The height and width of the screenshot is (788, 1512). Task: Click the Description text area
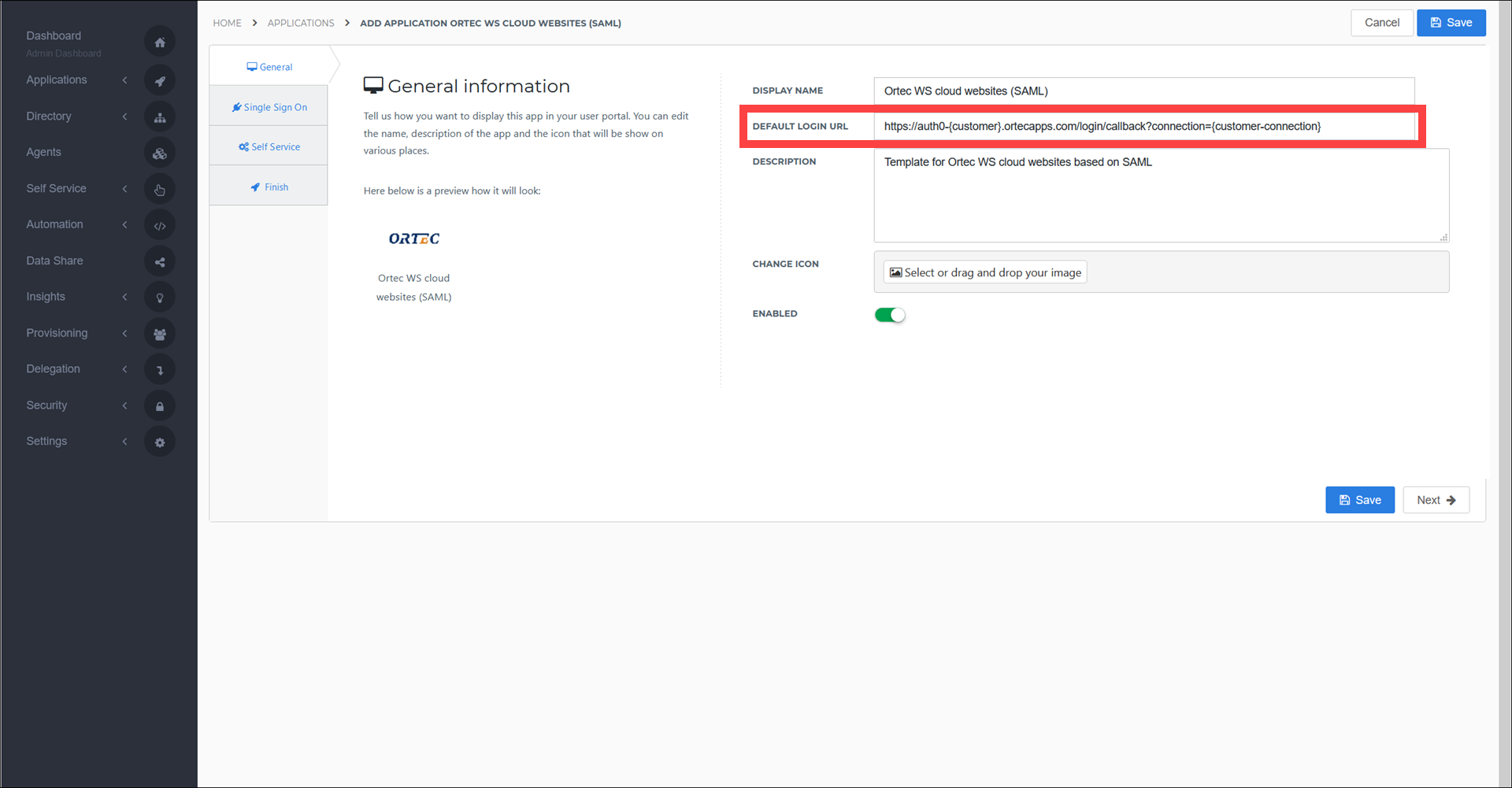tap(1162, 195)
